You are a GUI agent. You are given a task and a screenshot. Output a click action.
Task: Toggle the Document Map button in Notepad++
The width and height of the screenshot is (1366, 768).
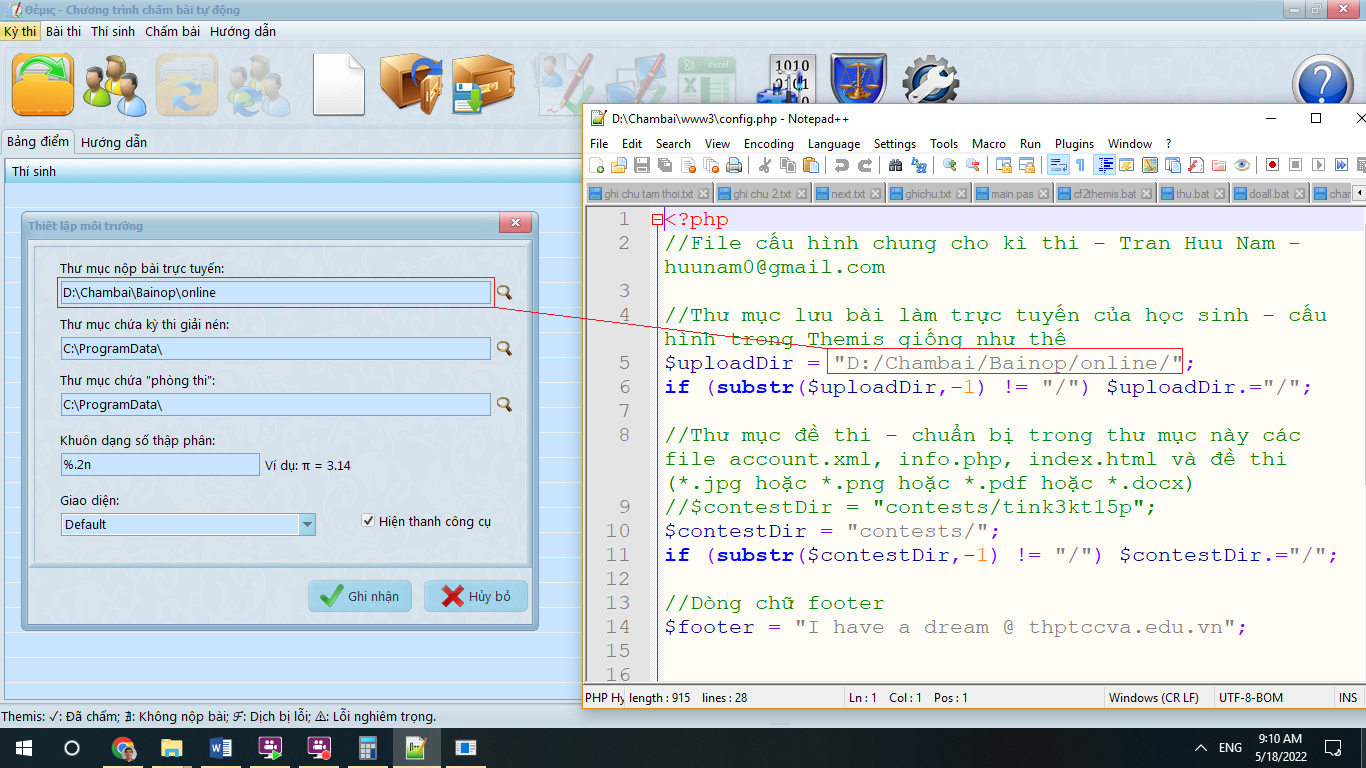[x=1150, y=165]
